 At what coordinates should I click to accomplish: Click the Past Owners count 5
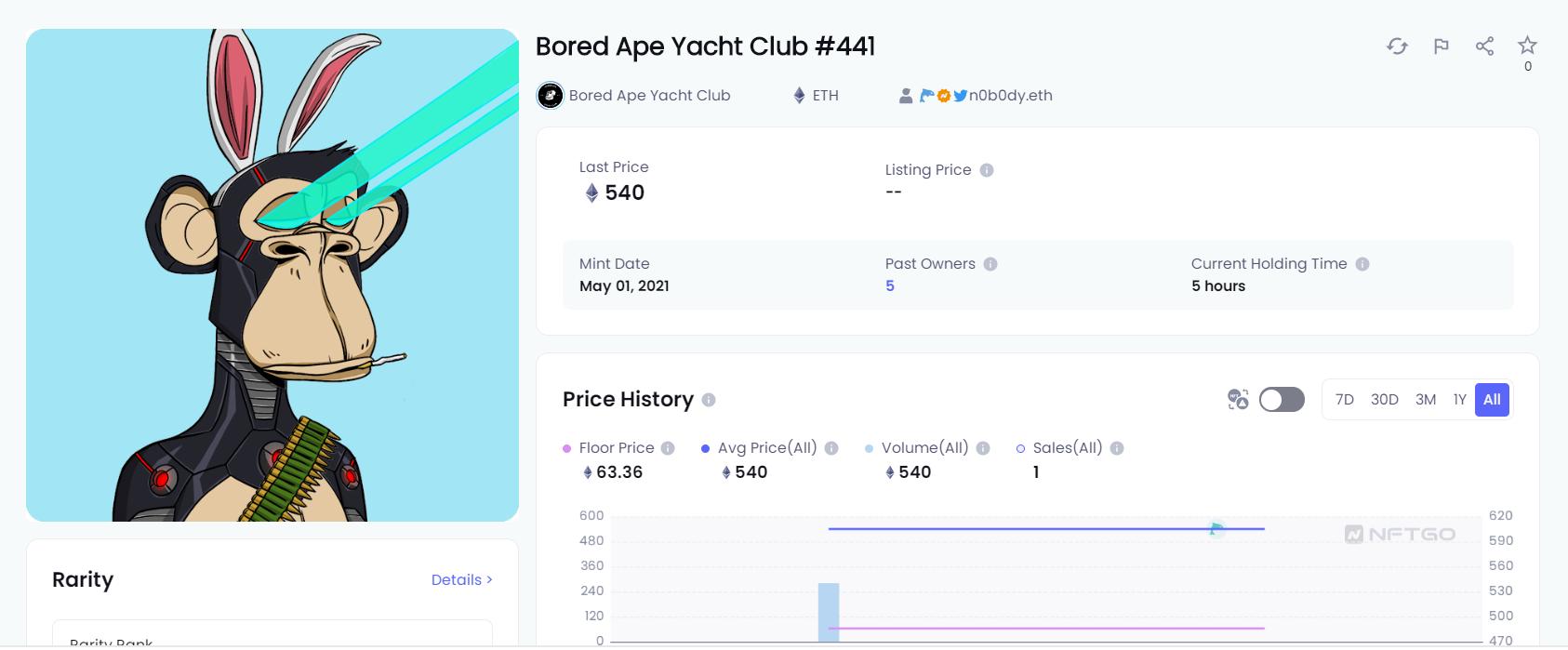(x=890, y=286)
